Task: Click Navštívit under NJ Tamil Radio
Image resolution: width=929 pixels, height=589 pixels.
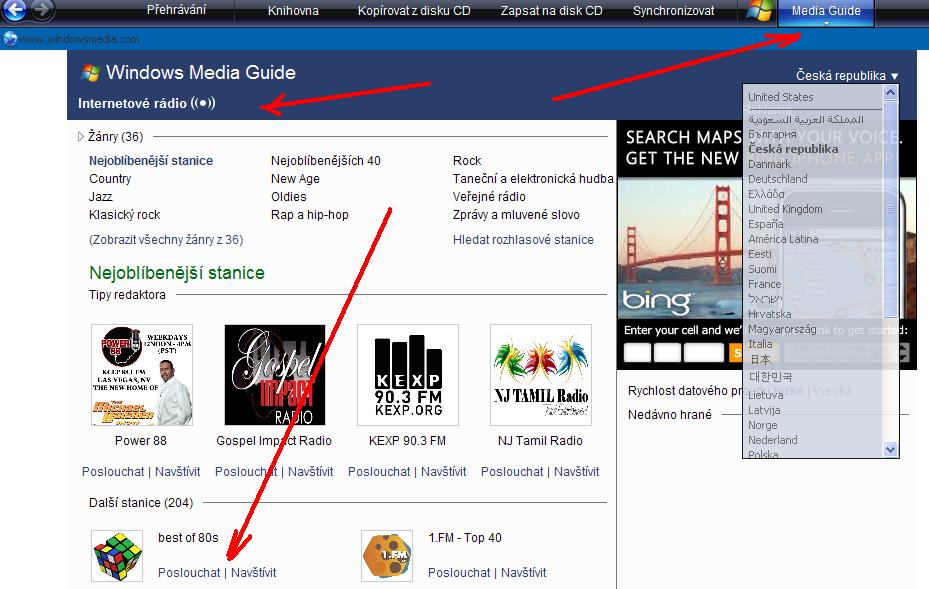Action: click(x=576, y=472)
